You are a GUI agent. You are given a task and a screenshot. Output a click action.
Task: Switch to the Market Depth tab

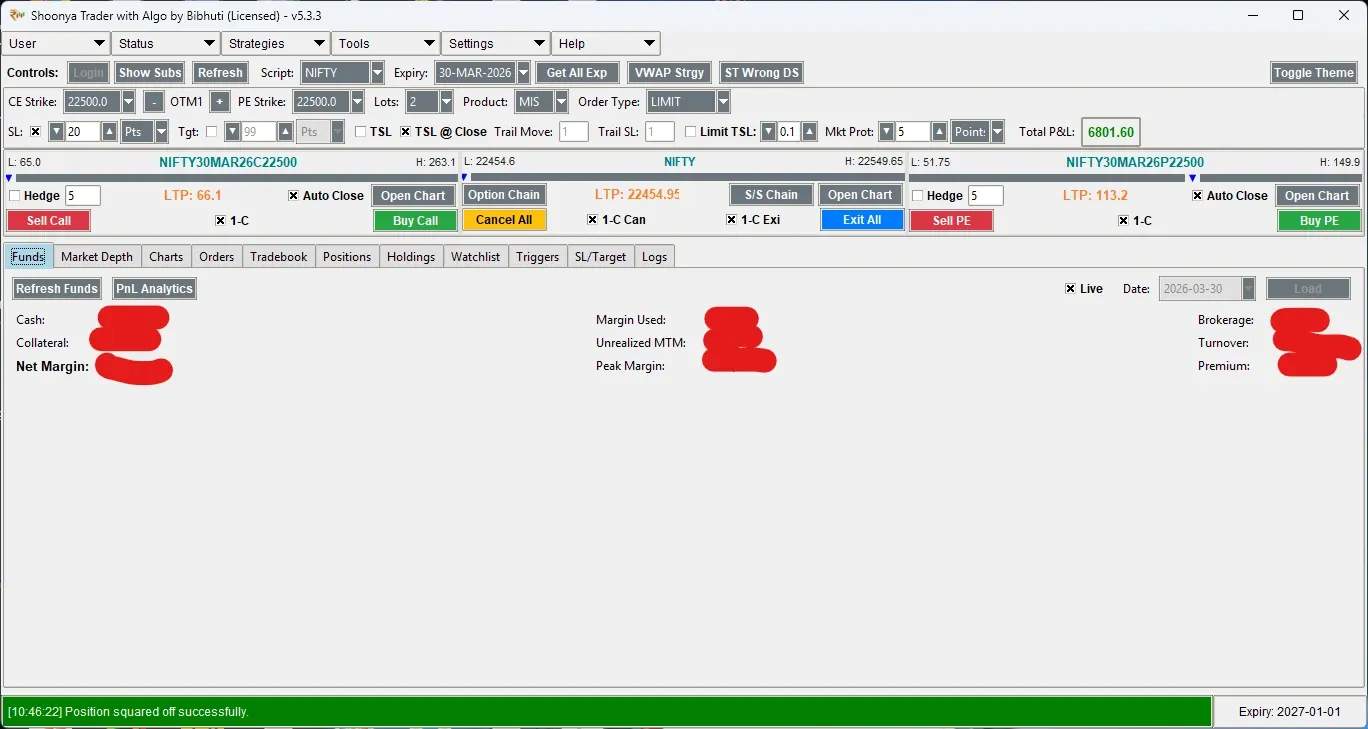click(x=97, y=257)
